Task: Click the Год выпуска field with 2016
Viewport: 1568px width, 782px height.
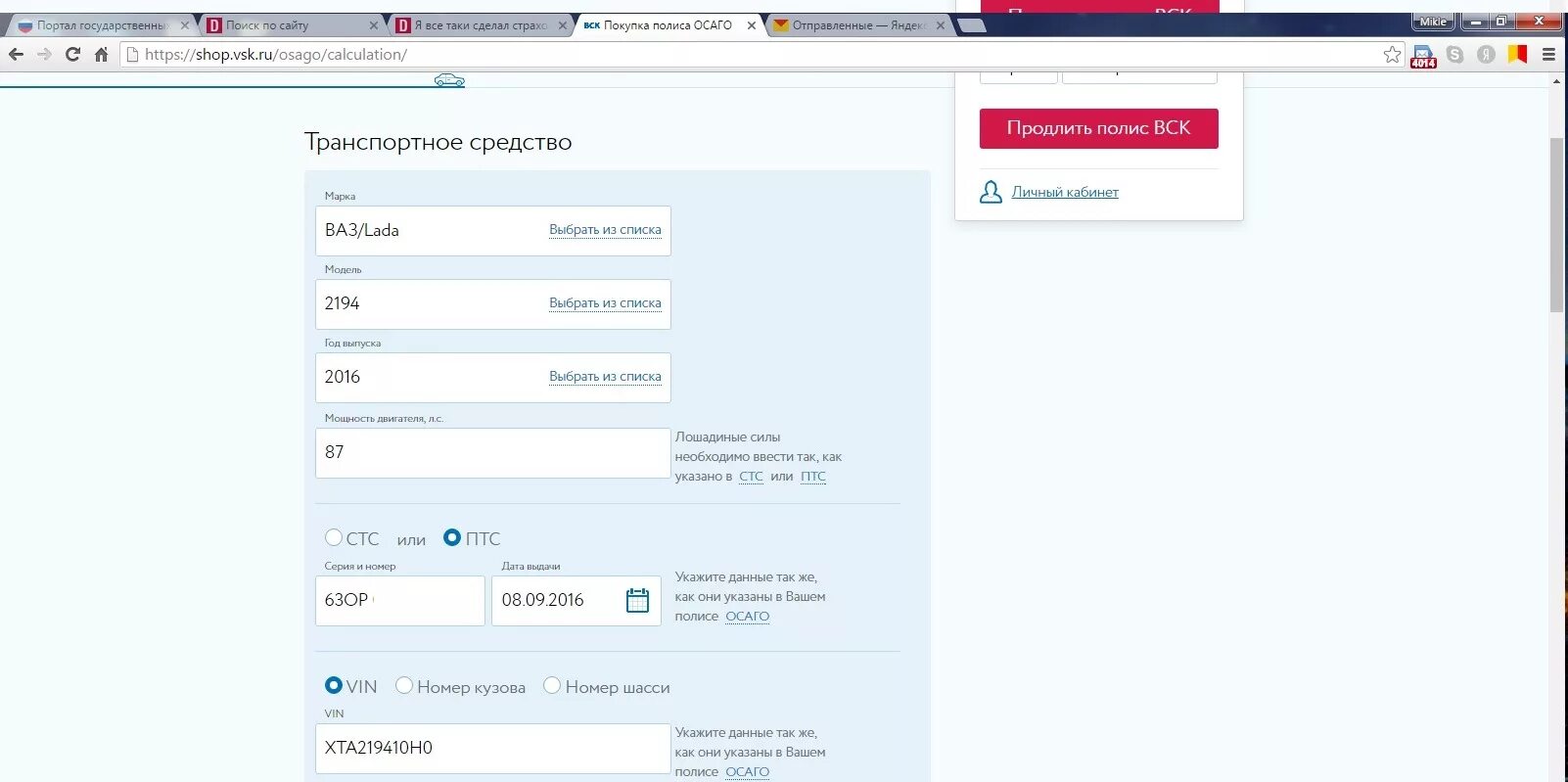Action: tap(493, 378)
